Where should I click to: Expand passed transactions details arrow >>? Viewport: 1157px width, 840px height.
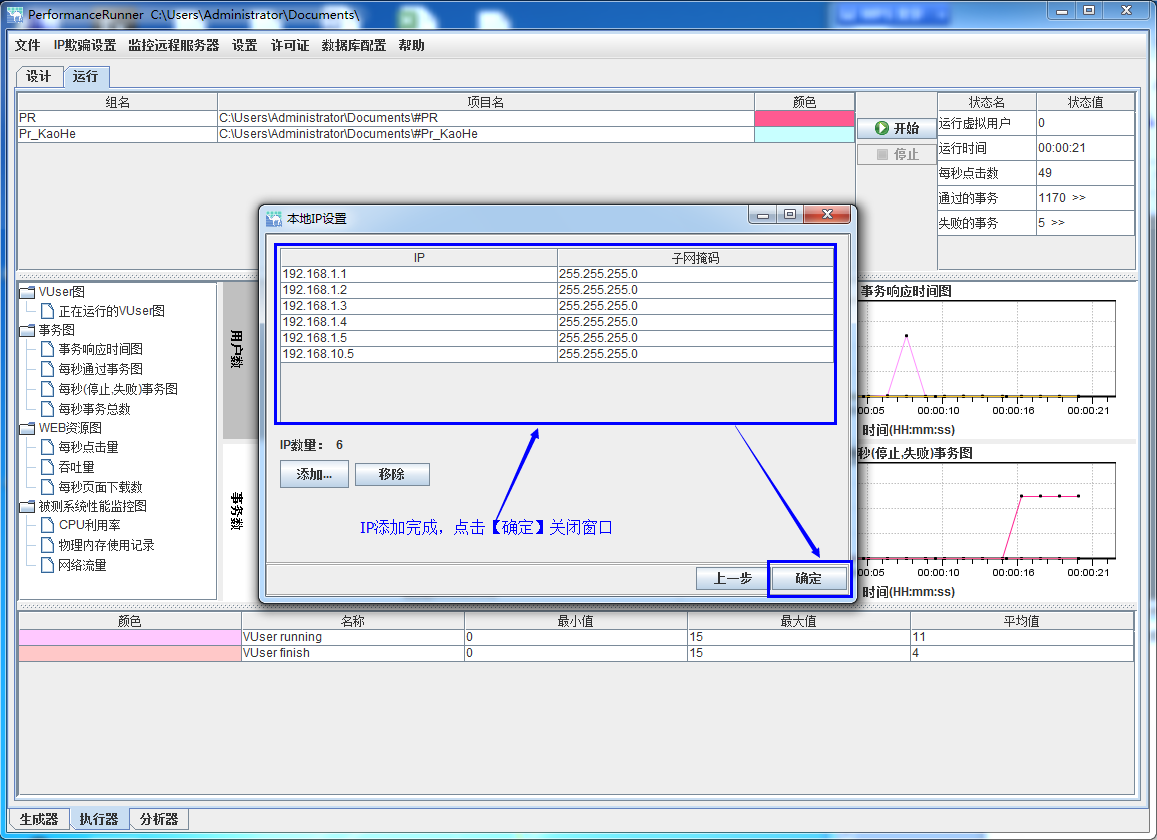tap(1078, 198)
